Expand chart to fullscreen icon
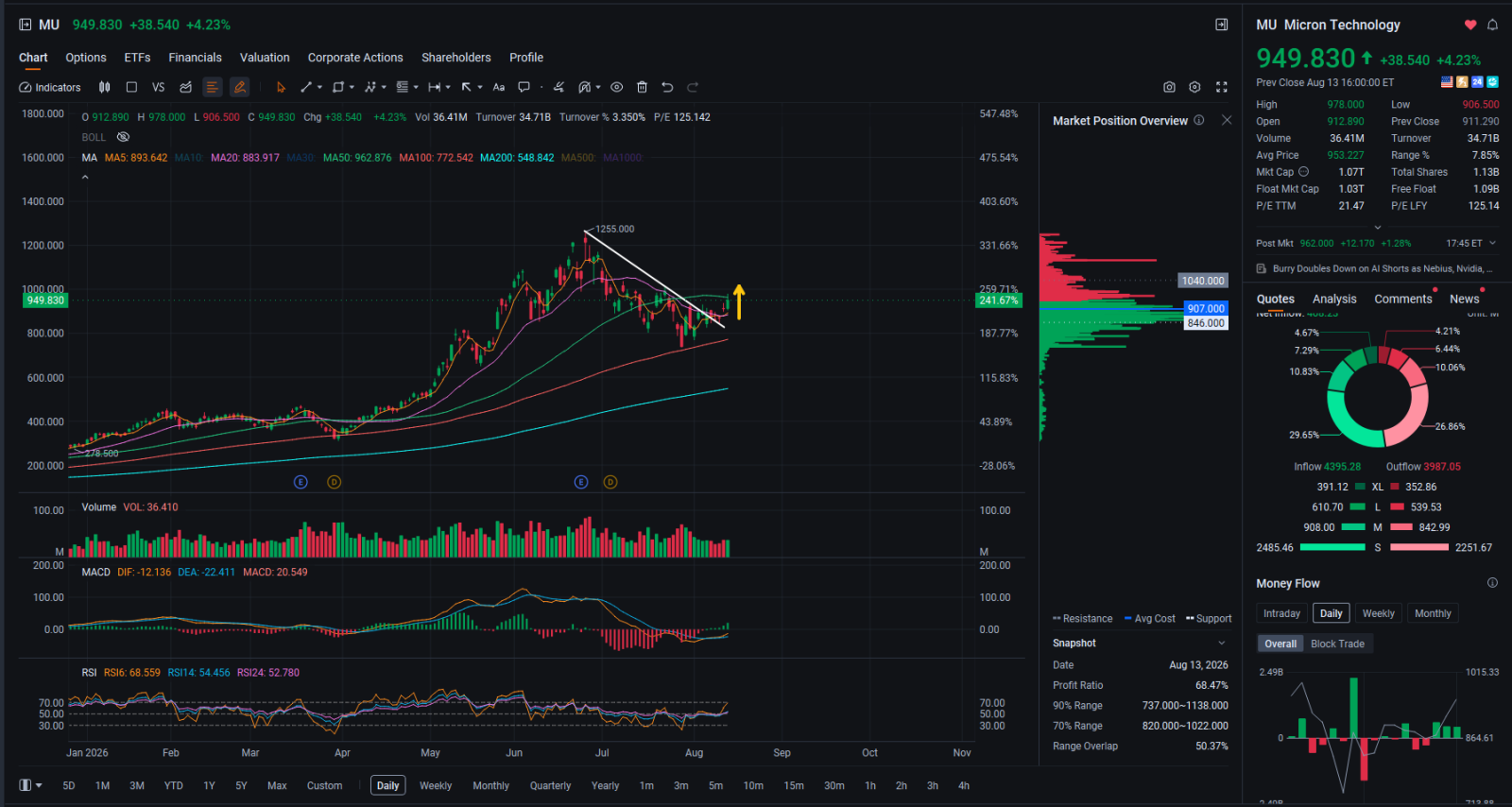1512x807 pixels. click(x=1221, y=87)
